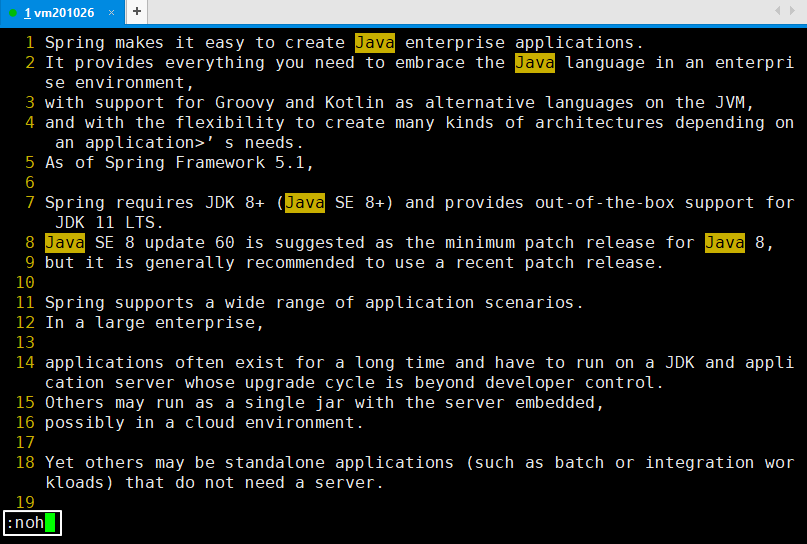Click line number 17
Viewport: 807px width, 544px height.
click(25, 443)
